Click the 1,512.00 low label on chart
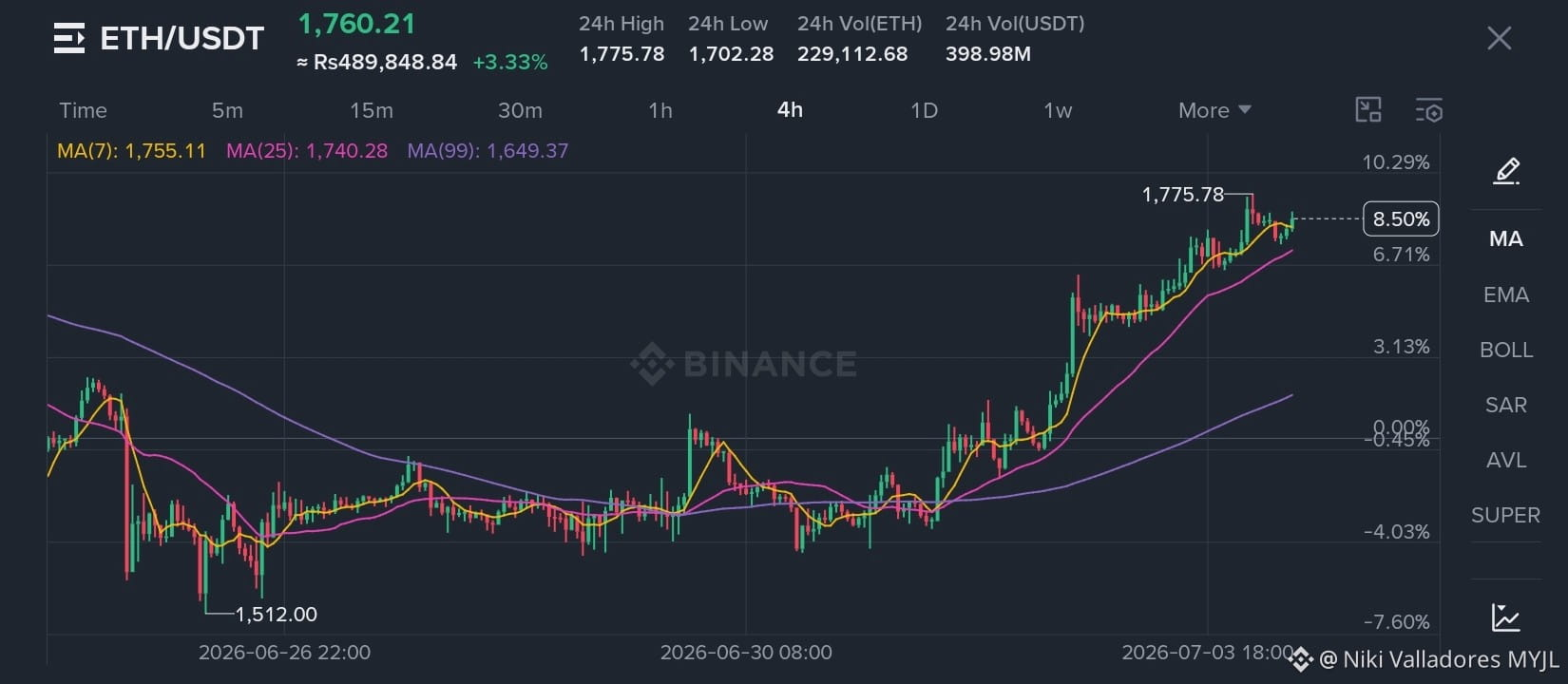Screen dimensions: 1568x684 coord(276,615)
